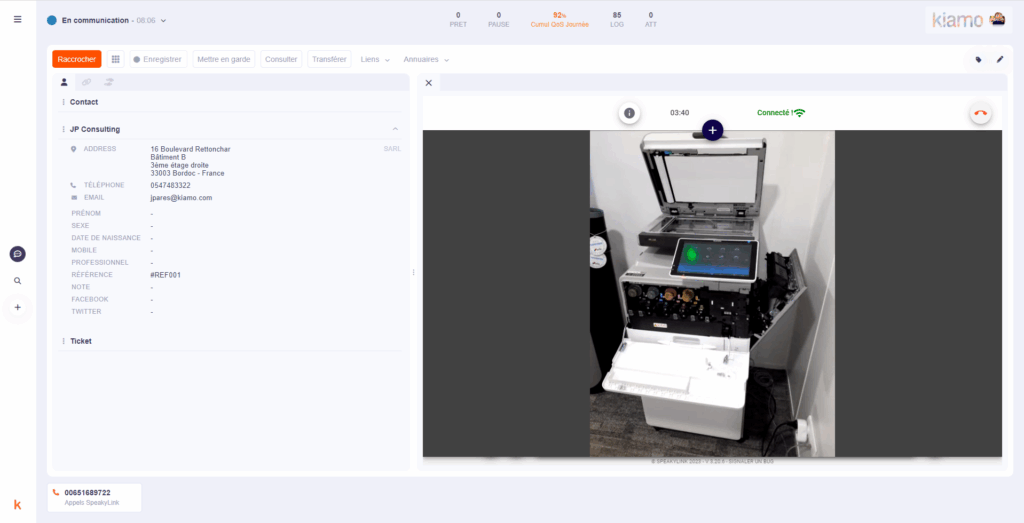End the video with the red phone icon
The height and width of the screenshot is (523, 1024).
[x=980, y=113]
